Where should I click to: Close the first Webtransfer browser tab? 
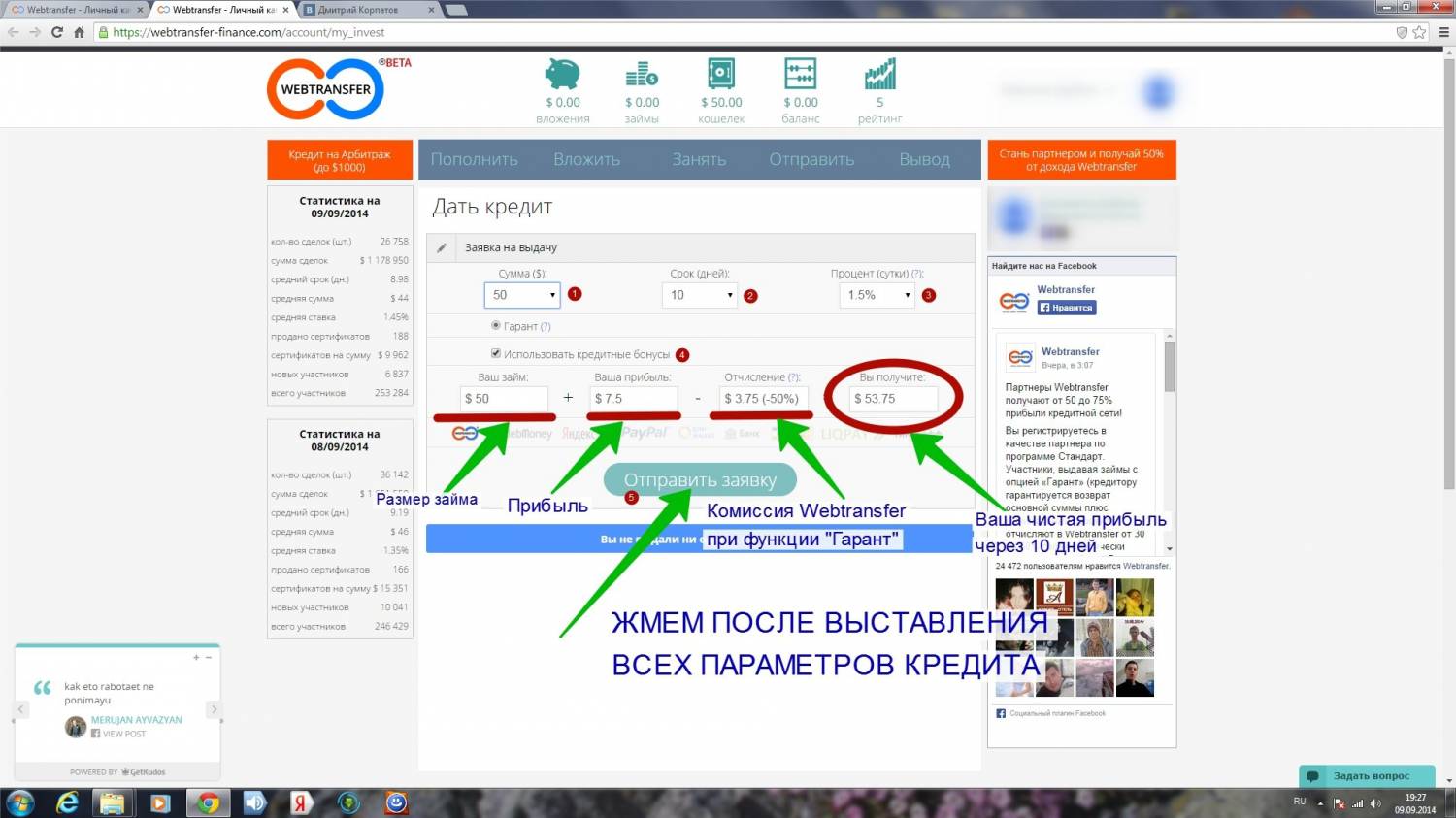140,10
